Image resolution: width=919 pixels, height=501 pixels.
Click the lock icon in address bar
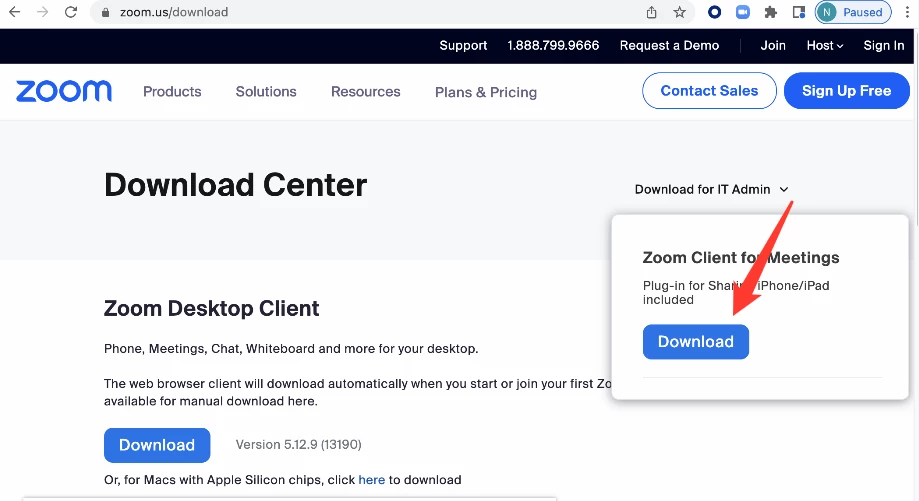(x=105, y=12)
